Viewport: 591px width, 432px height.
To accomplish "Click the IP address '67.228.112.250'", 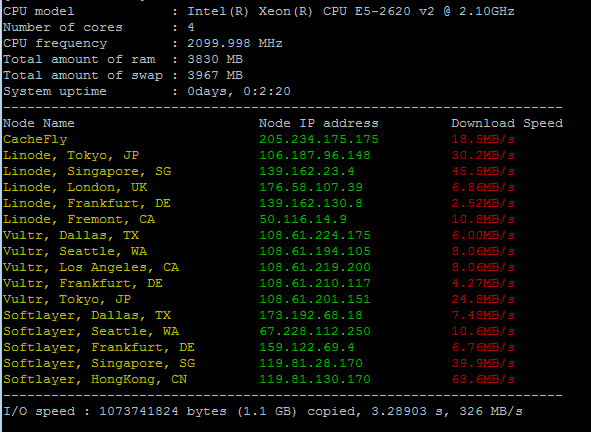I will 315,332.
